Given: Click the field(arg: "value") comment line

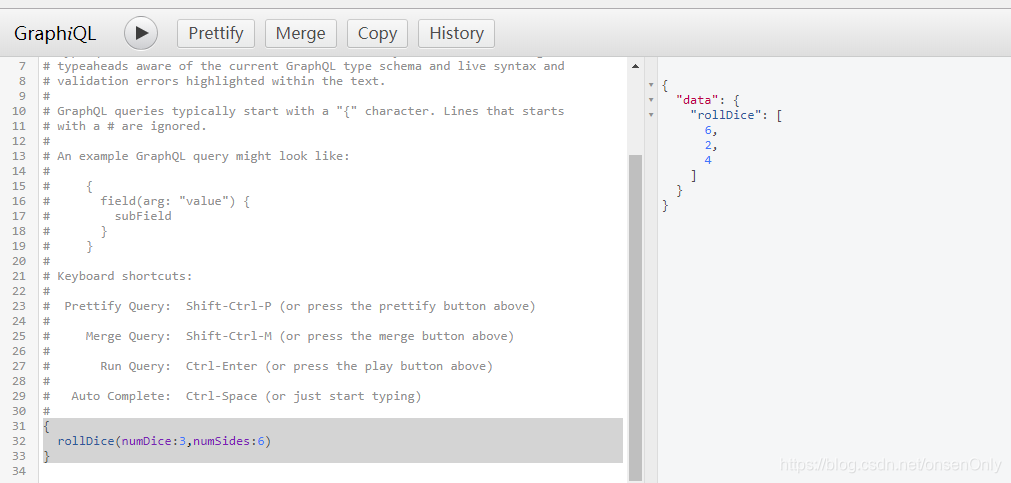Looking at the screenshot, I should click(175, 201).
